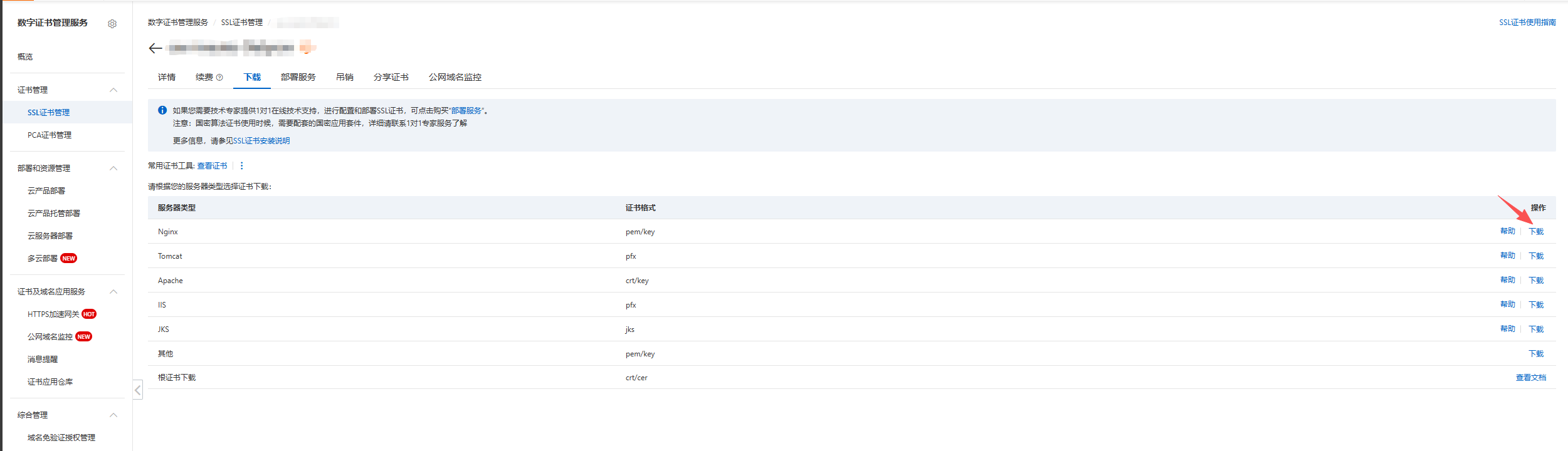Collapse the 证书及域名应用服务 section
The width and height of the screenshot is (1568, 451).
tap(113, 292)
